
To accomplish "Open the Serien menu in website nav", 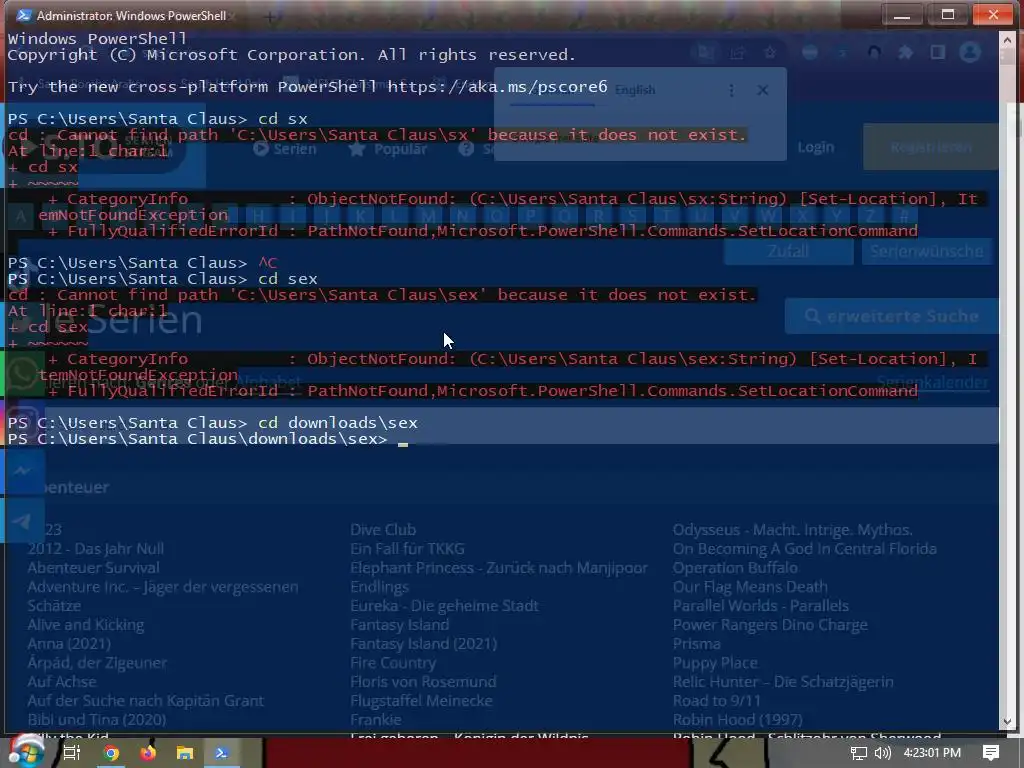I will click(x=285, y=149).
